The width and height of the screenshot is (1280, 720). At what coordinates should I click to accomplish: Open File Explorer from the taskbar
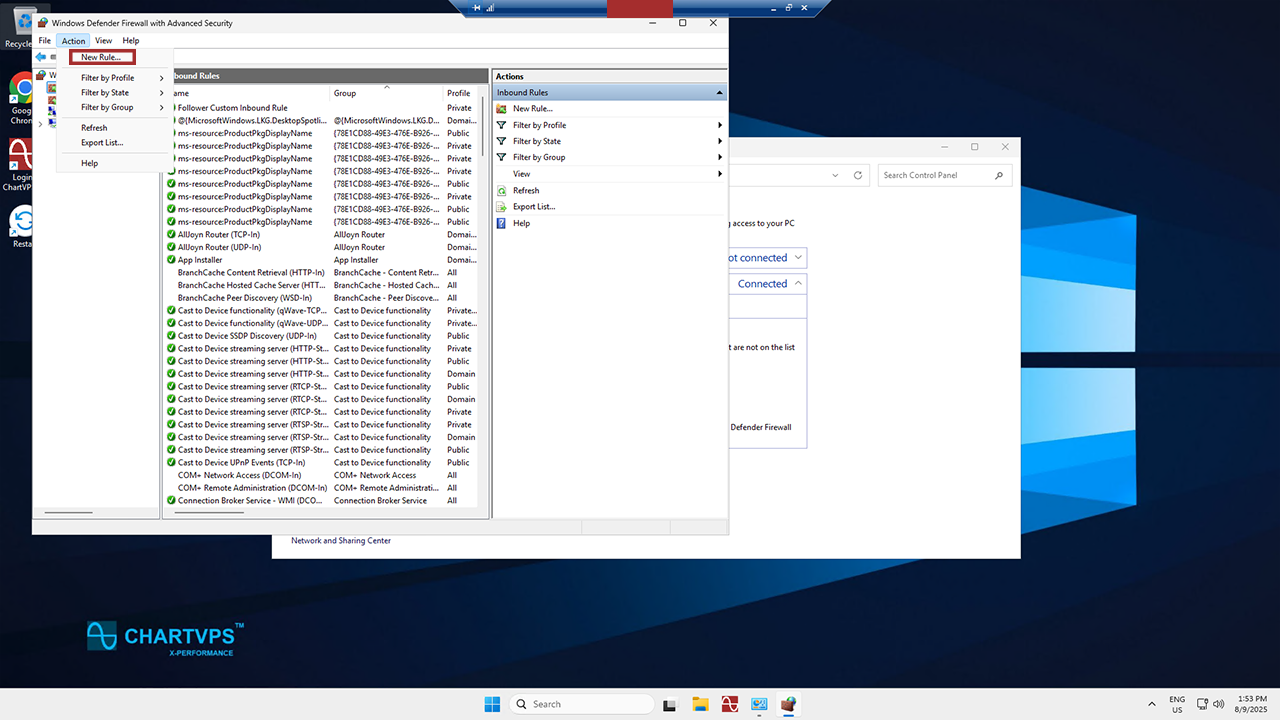700,704
